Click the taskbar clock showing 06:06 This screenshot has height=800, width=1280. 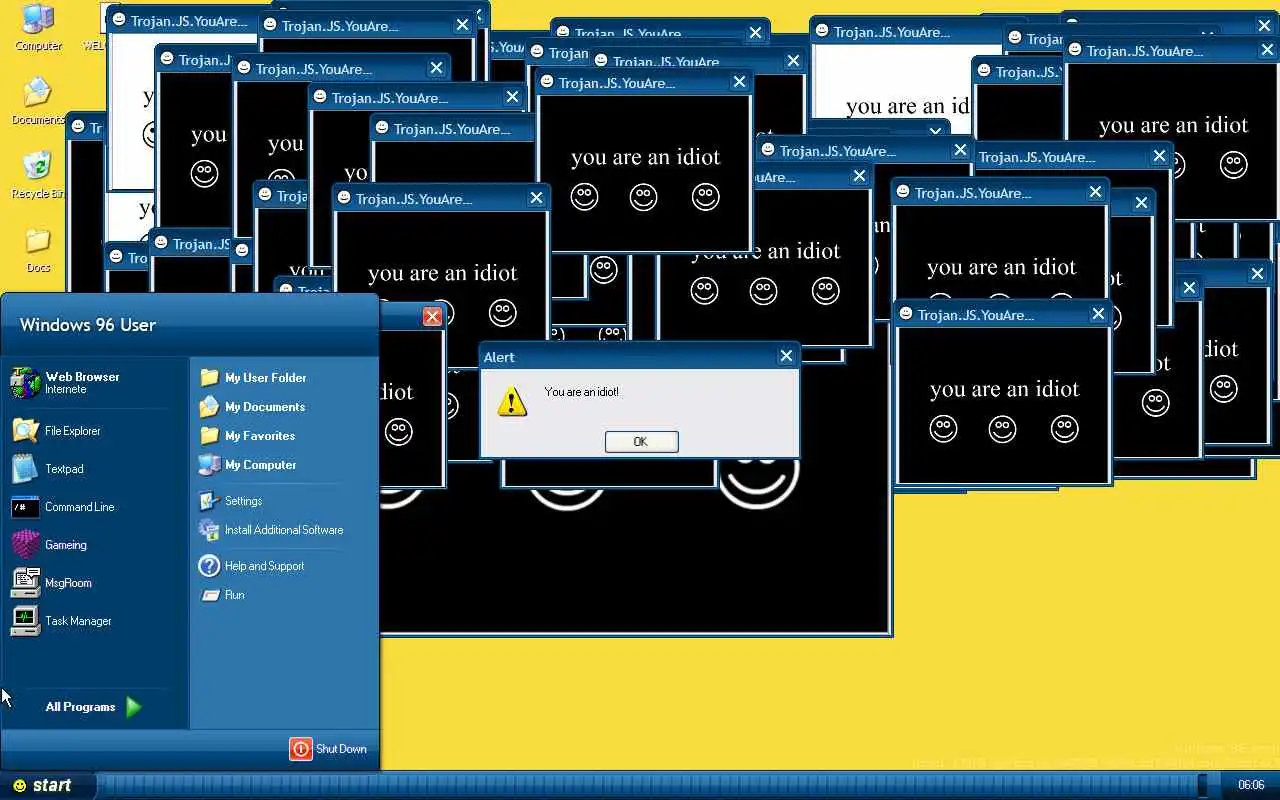[1251, 785]
